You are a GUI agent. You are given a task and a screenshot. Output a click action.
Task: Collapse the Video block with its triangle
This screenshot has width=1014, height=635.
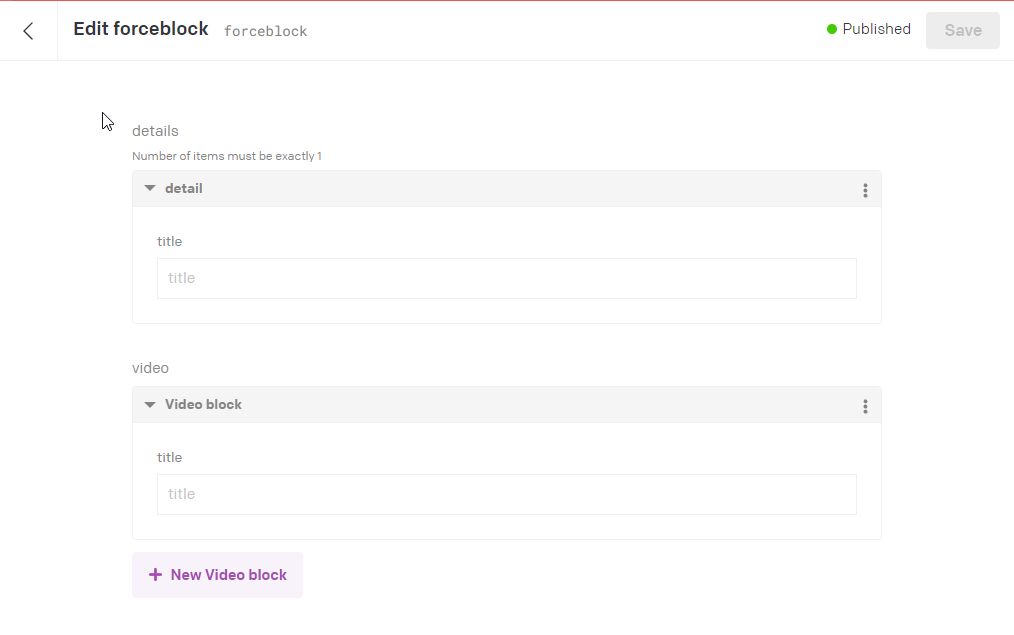pyautogui.click(x=150, y=404)
